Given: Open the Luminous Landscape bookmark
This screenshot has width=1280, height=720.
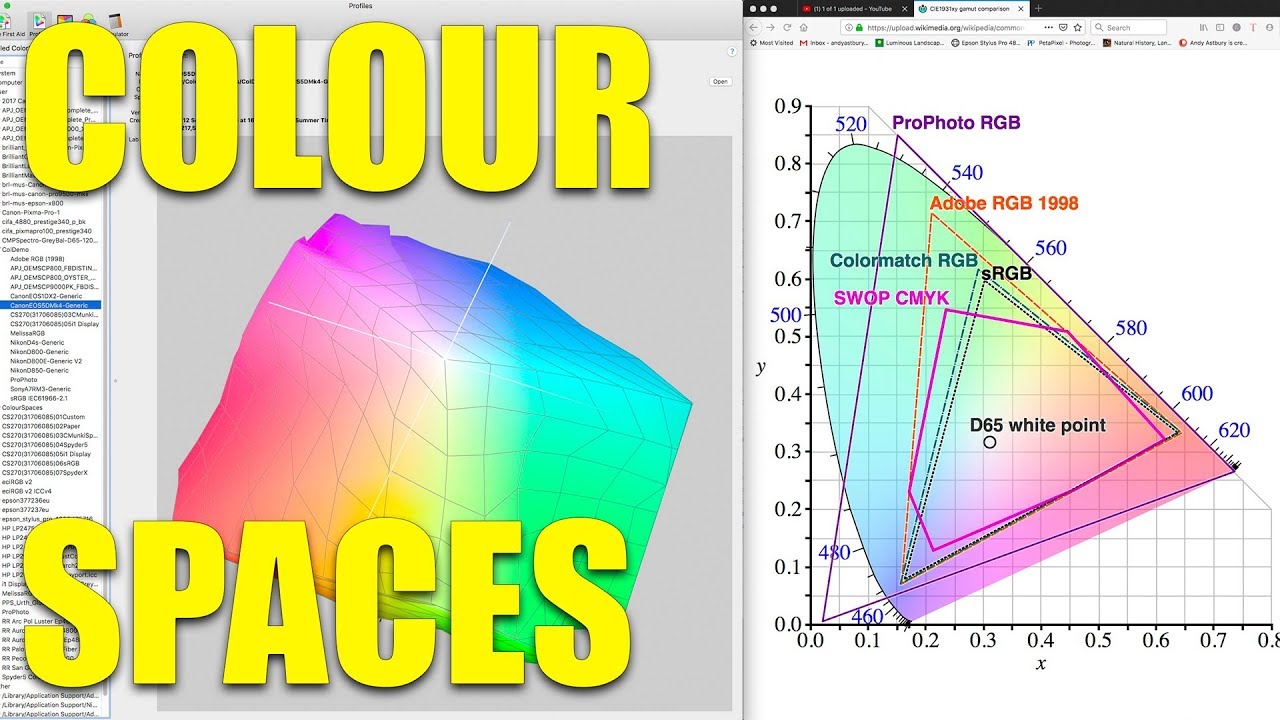Looking at the screenshot, I should pos(909,43).
